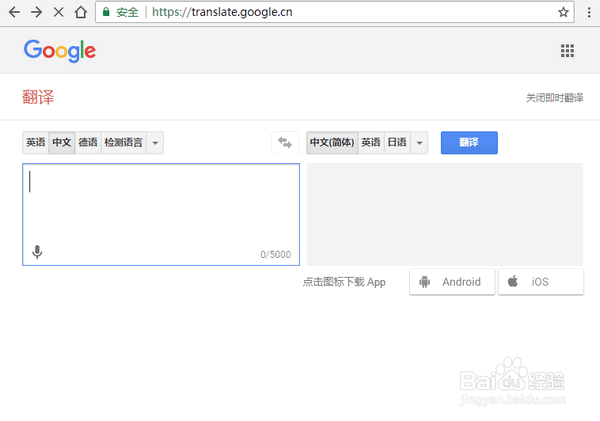Click the Apple logo icon

[513, 281]
